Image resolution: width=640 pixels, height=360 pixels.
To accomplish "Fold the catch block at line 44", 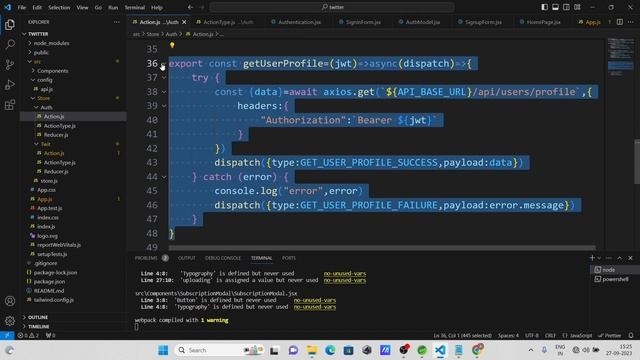I will pyautogui.click(x=164, y=177).
